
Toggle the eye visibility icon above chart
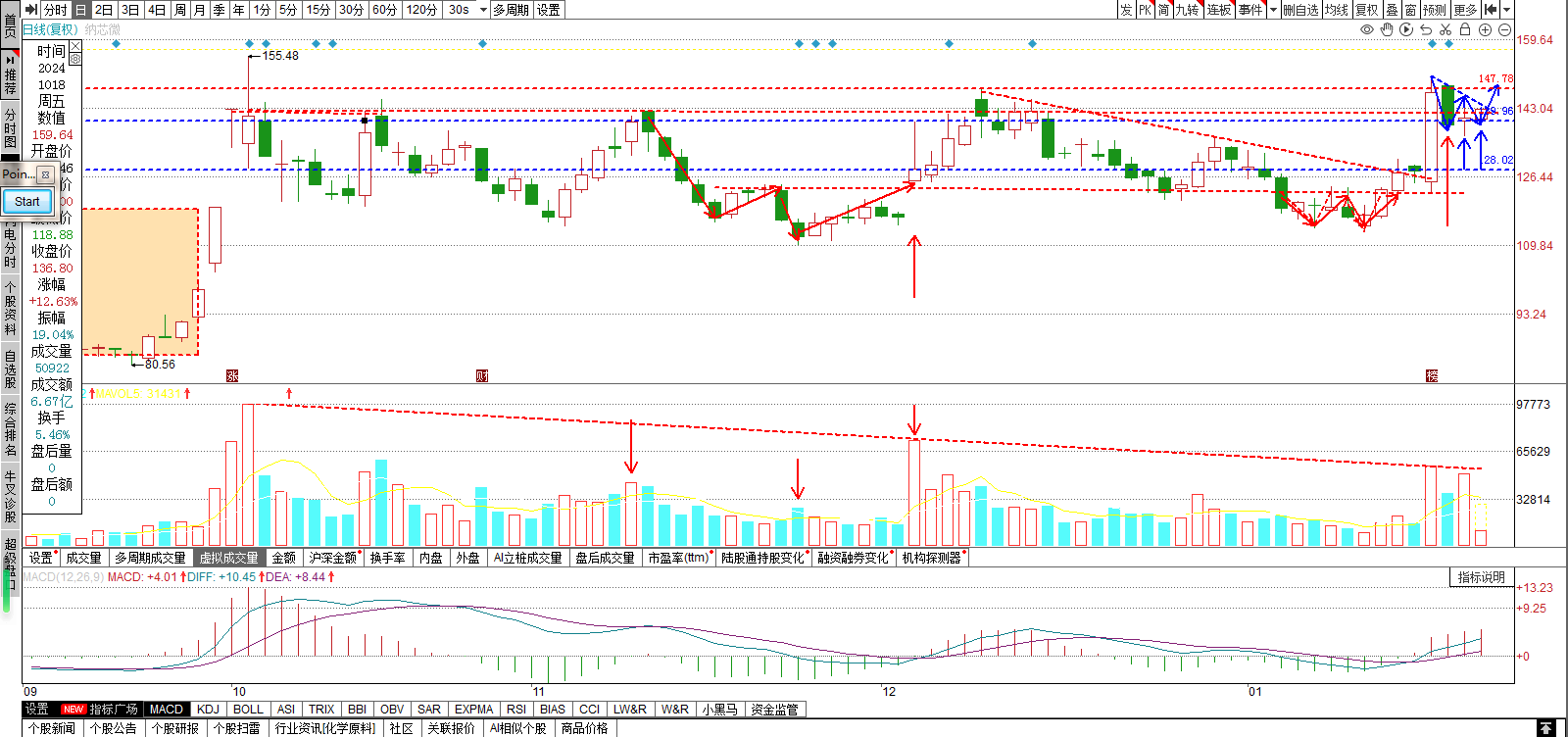tap(1367, 29)
